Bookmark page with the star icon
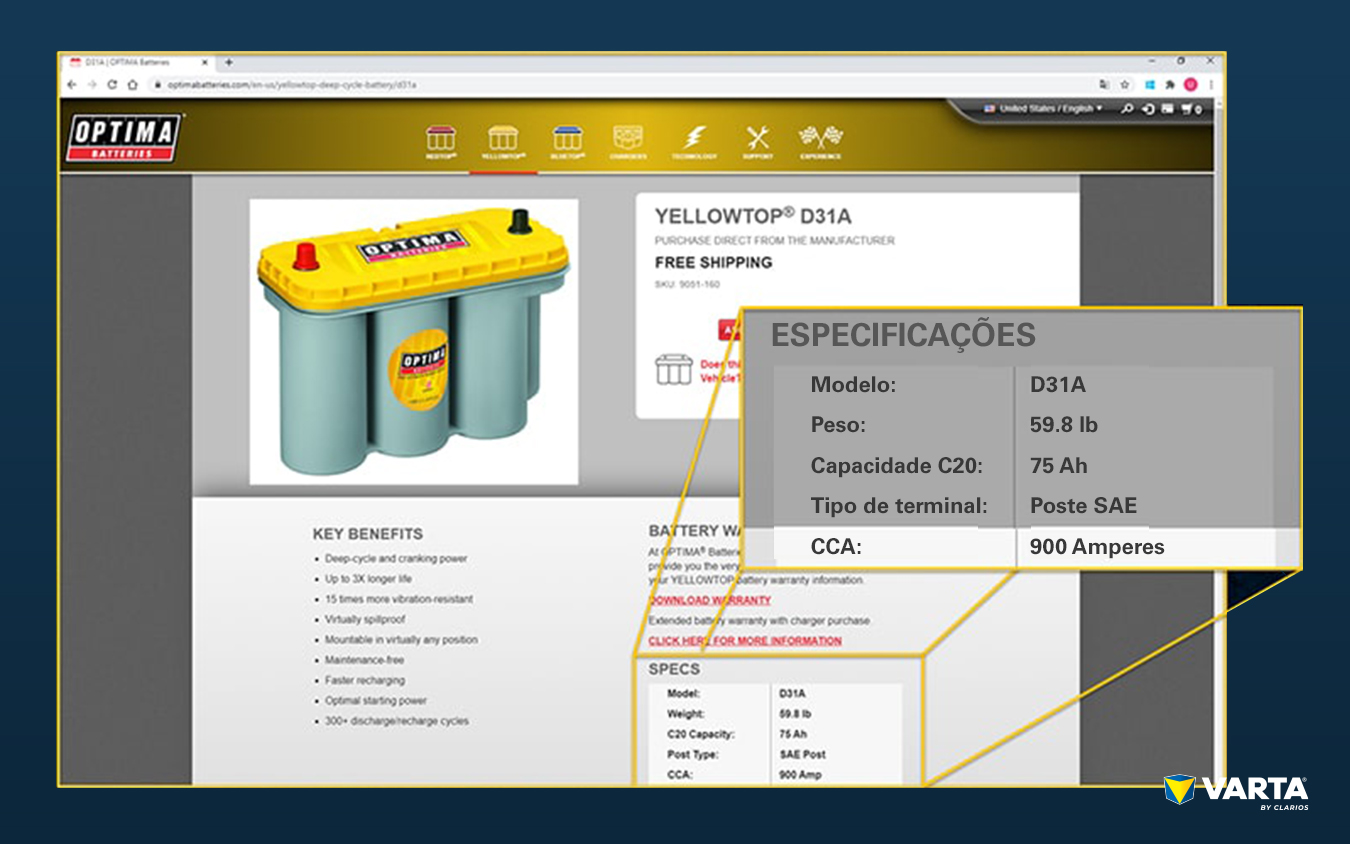Image resolution: width=1350 pixels, height=844 pixels. point(1125,85)
